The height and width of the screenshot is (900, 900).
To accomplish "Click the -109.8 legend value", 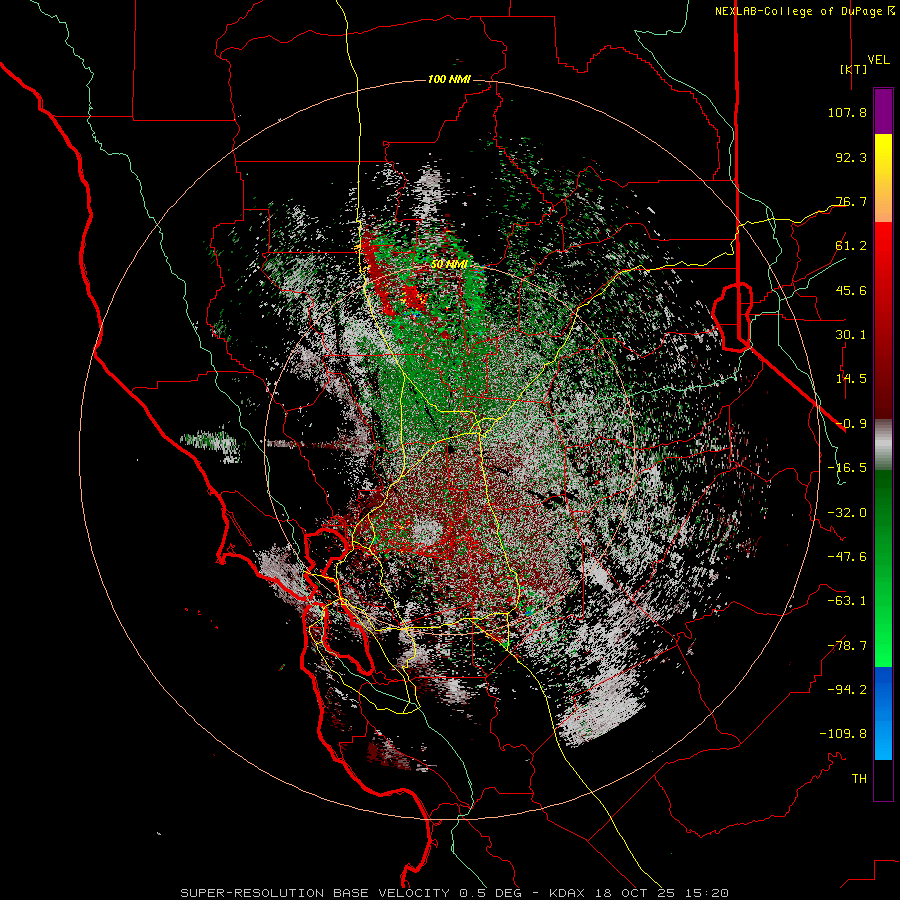I will 843,734.
